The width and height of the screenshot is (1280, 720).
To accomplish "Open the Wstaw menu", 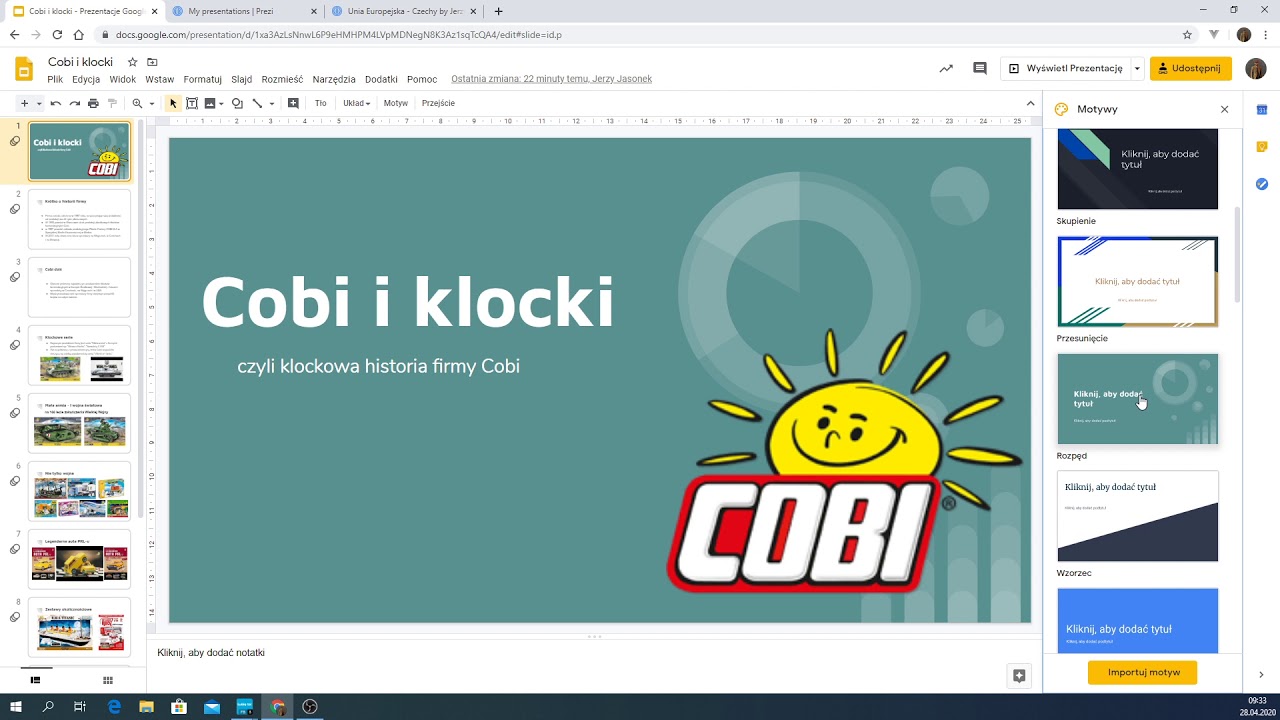I will (160, 79).
